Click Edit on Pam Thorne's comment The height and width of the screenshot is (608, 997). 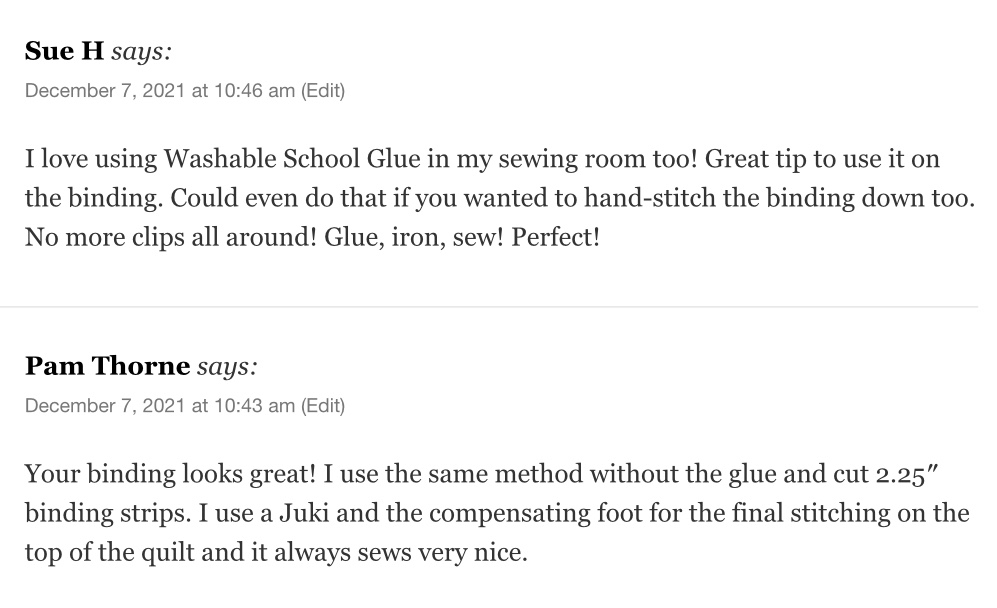tap(323, 406)
